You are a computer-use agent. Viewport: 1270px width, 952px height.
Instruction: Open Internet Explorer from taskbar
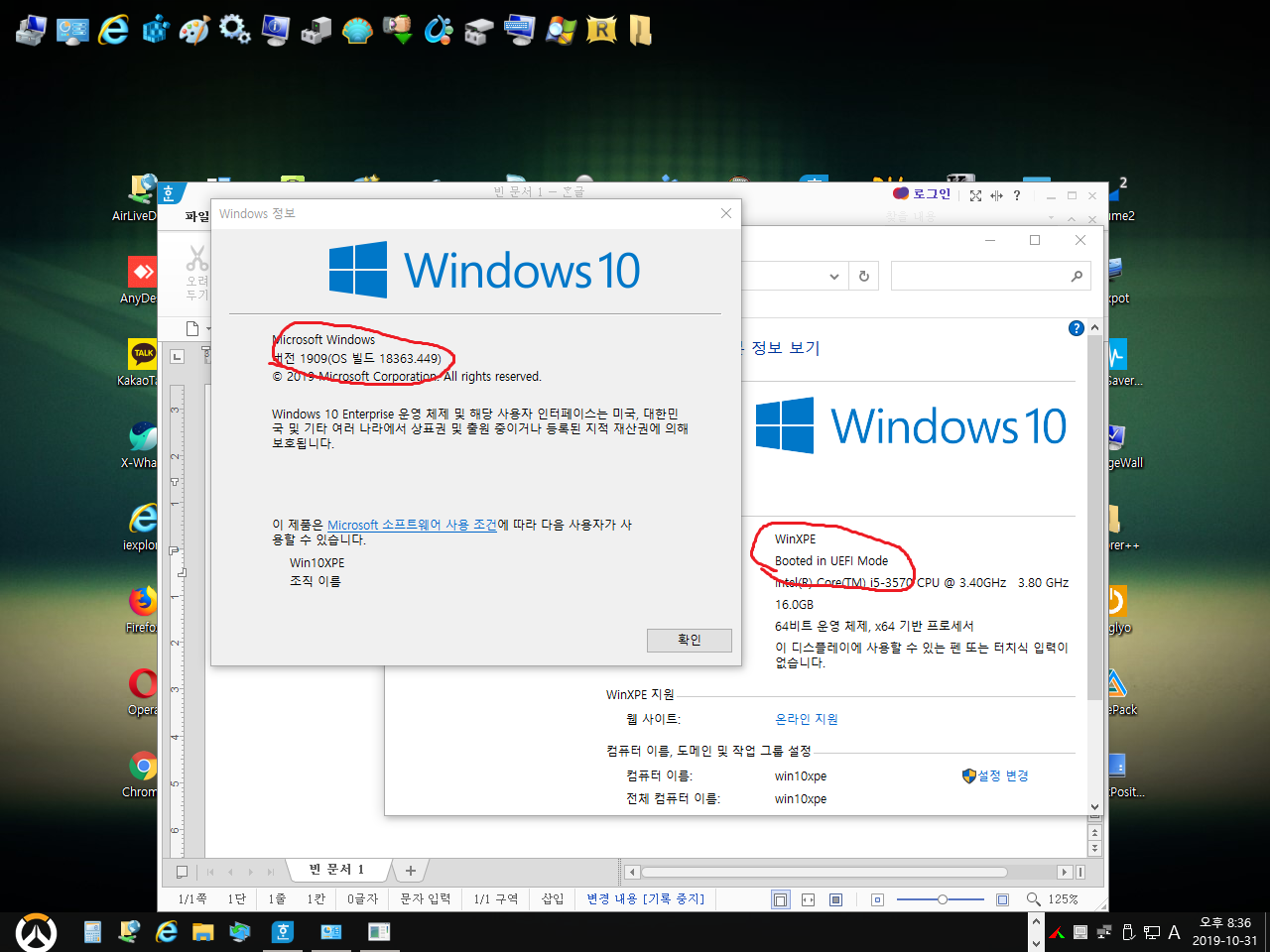pyautogui.click(x=167, y=931)
